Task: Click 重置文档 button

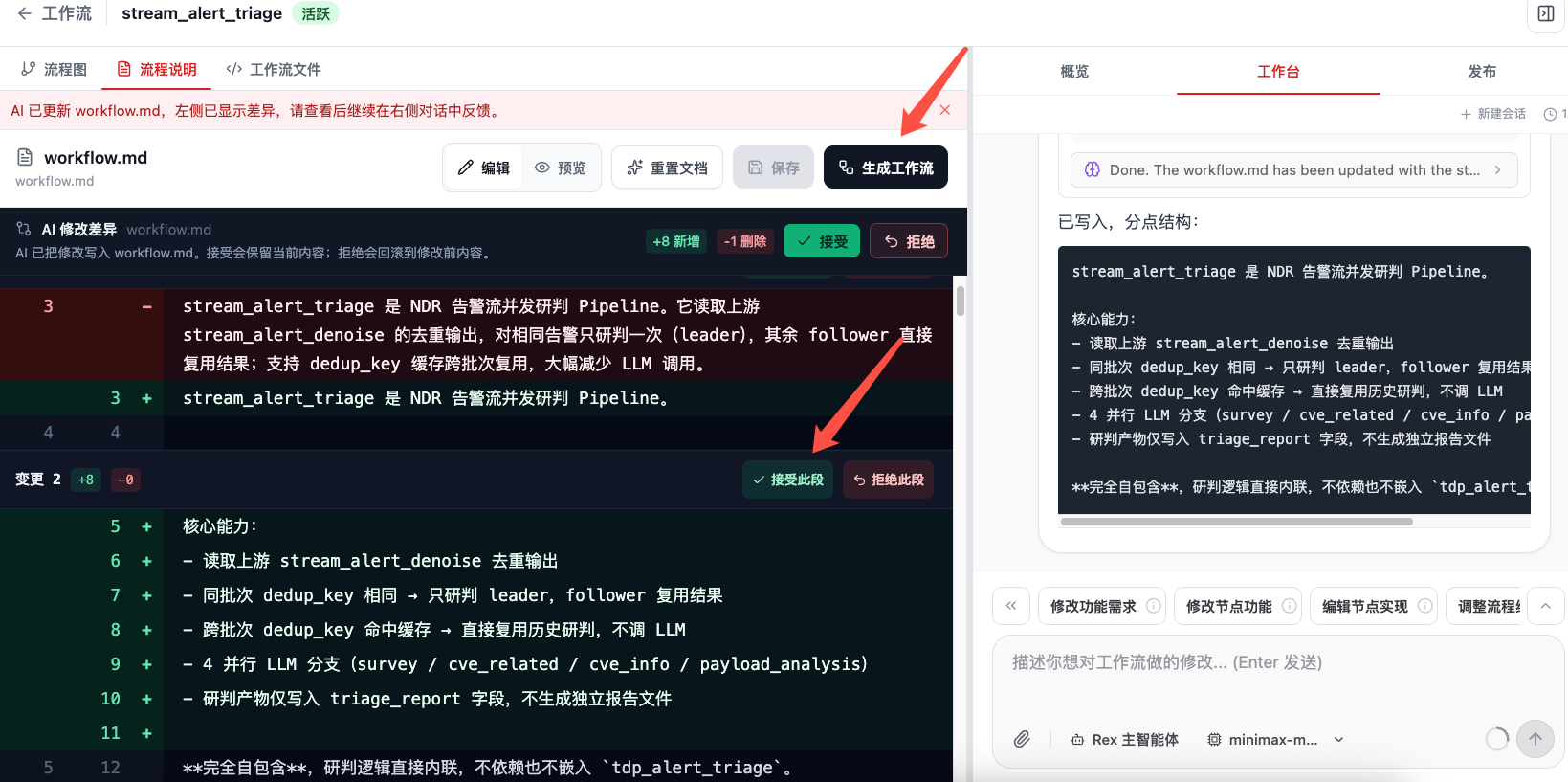Action: (667, 168)
